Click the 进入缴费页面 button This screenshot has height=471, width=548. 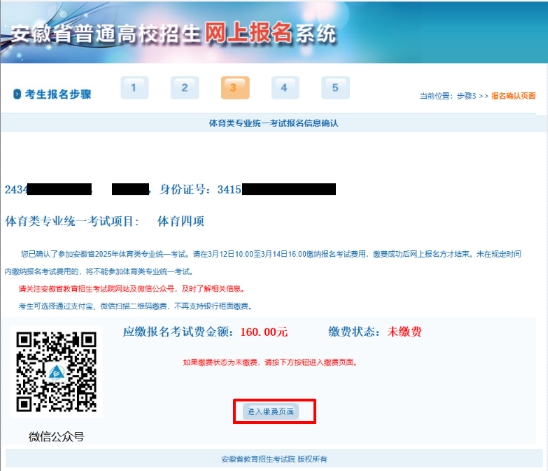271,412
